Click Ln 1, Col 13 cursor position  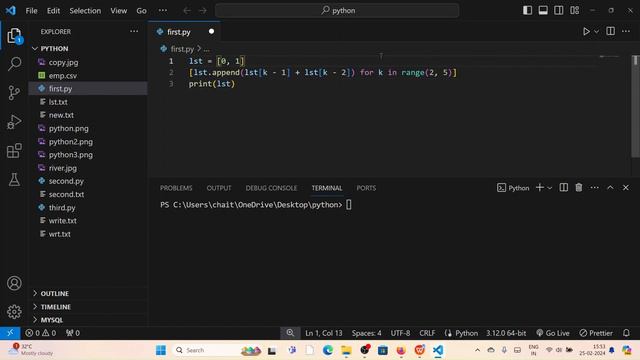[324, 333]
